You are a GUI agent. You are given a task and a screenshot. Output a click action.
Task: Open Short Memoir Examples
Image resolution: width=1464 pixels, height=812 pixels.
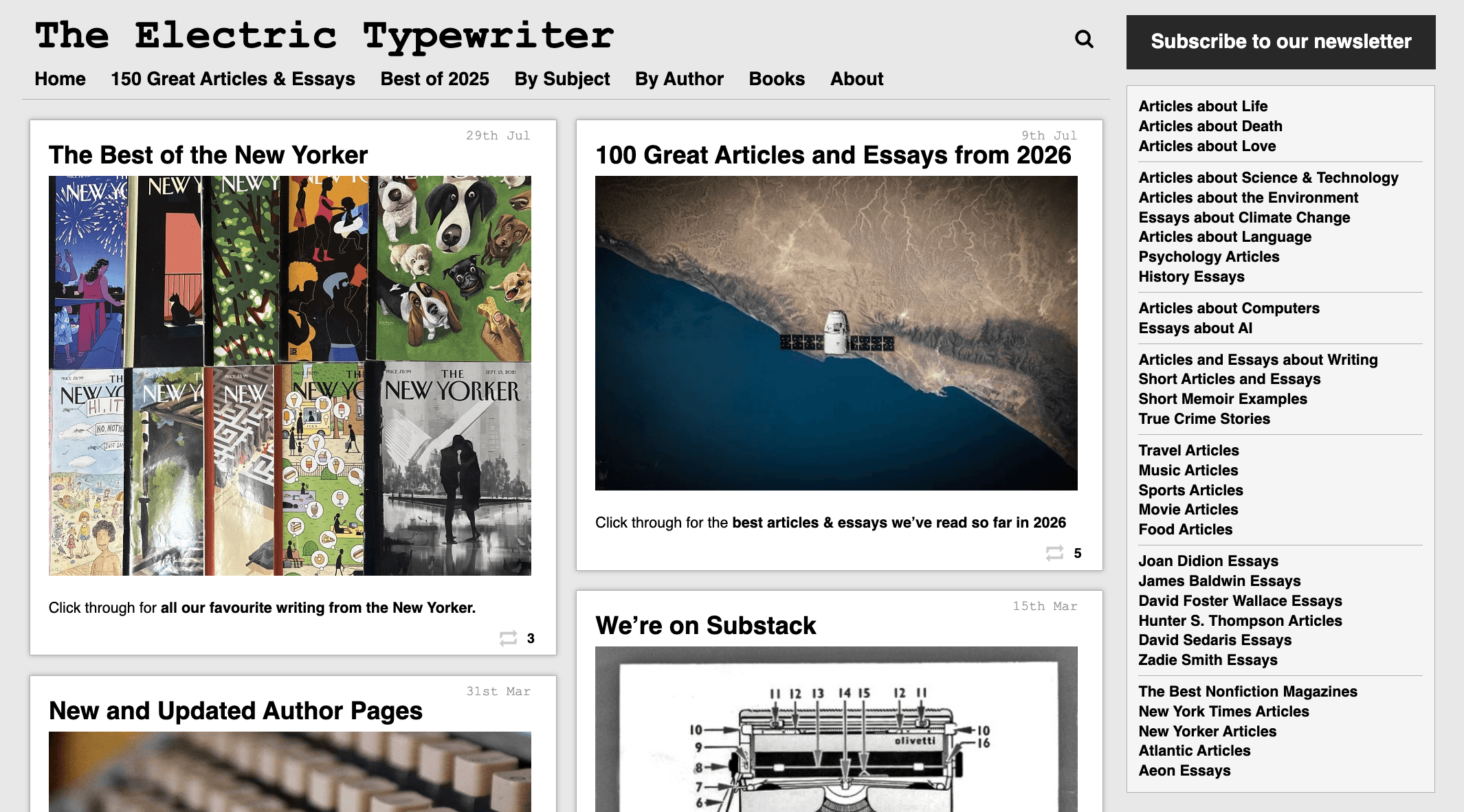(x=1223, y=399)
